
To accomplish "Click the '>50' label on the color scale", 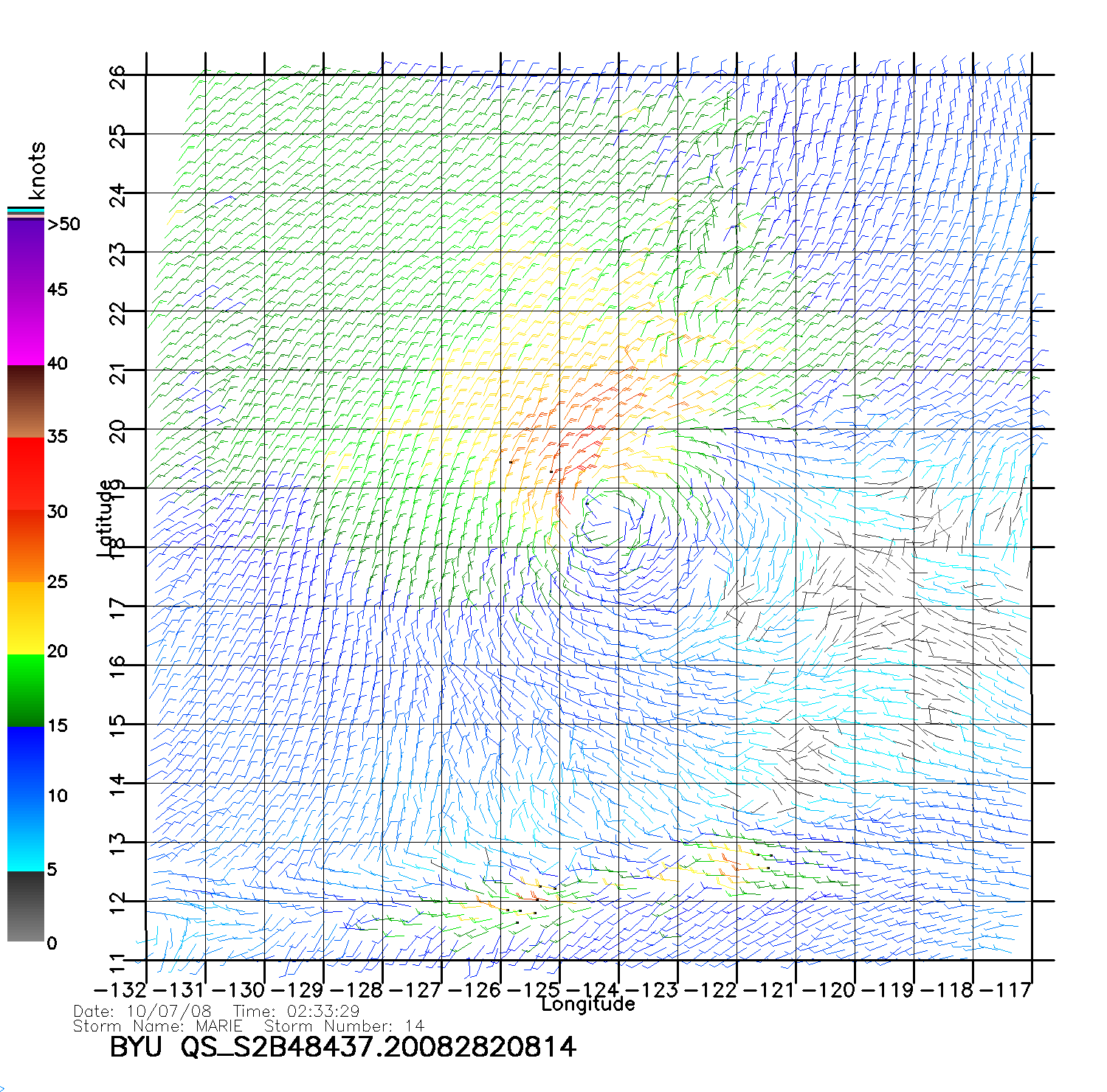I will (x=63, y=224).
